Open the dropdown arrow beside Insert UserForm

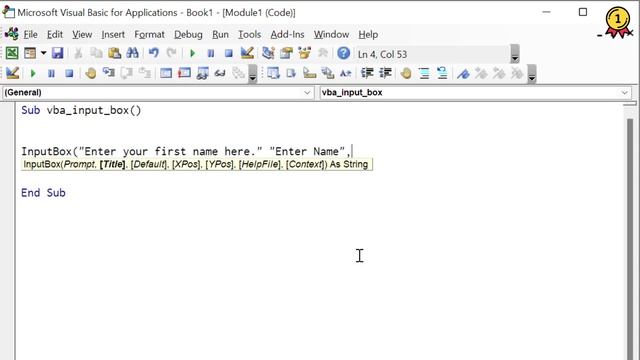43,53
